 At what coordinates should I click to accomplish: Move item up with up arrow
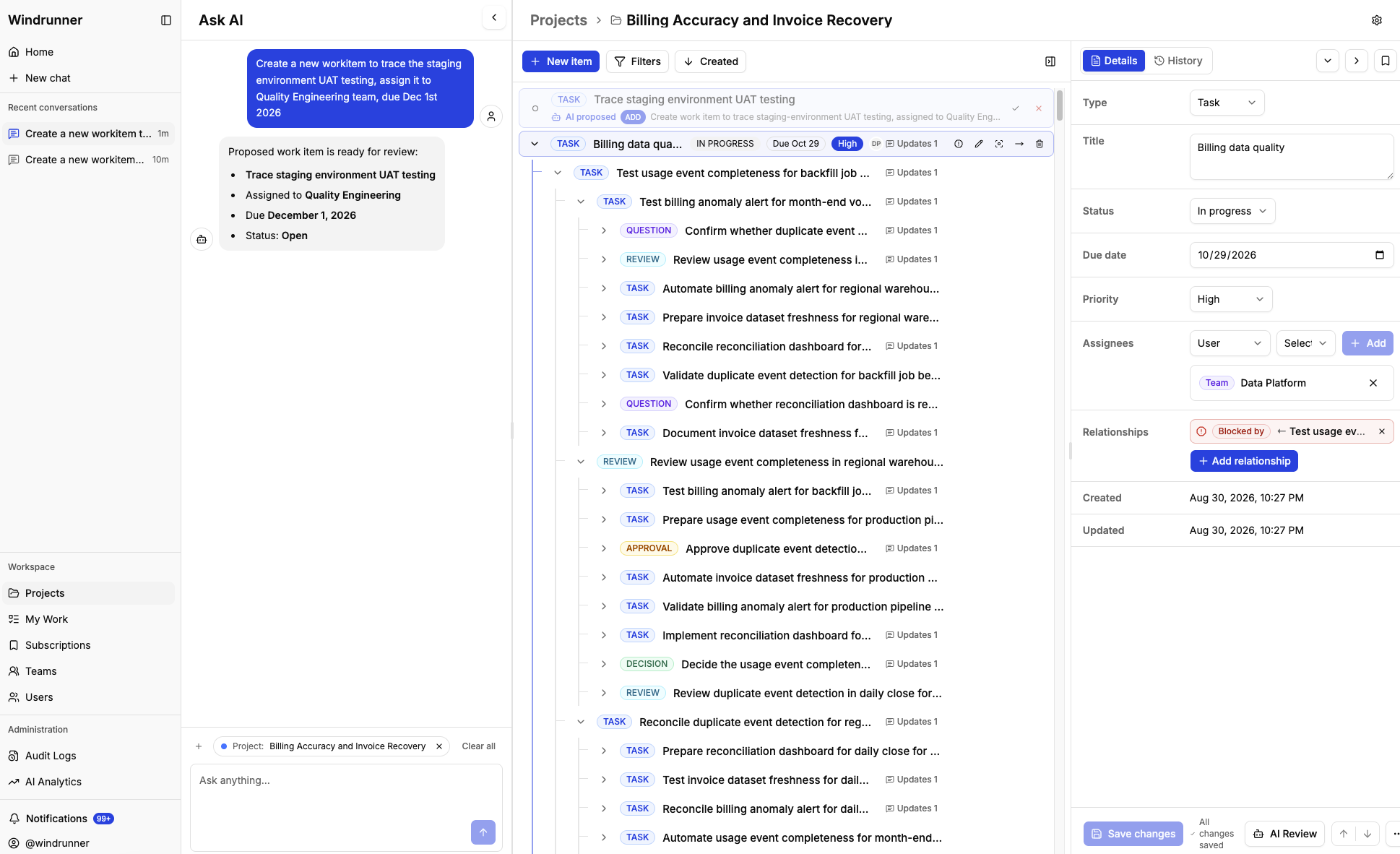coord(1344,834)
